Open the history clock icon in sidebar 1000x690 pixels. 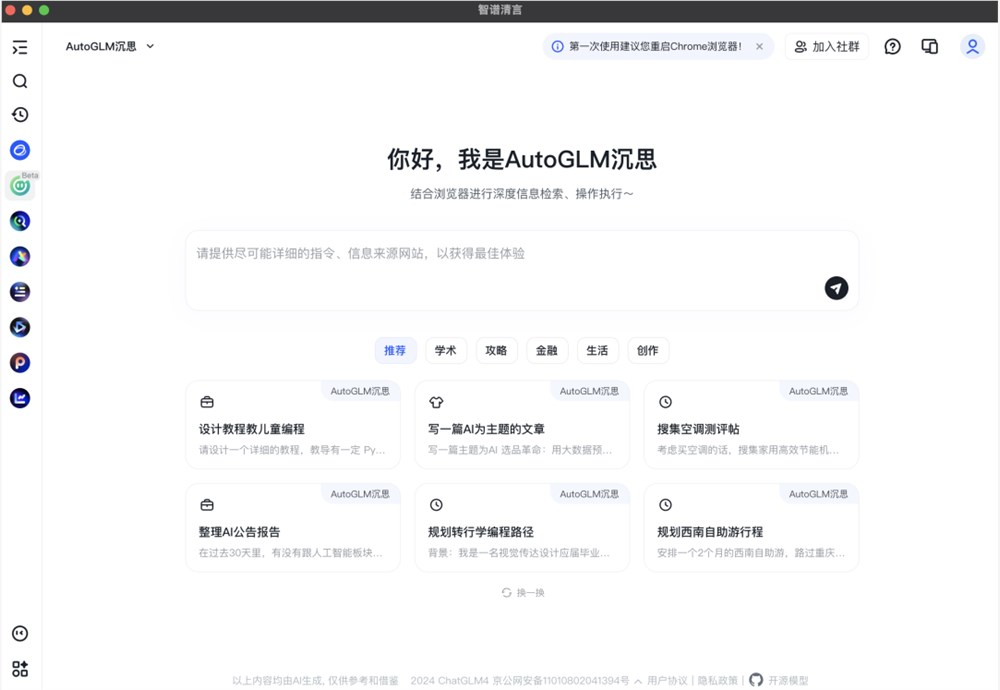tap(20, 115)
